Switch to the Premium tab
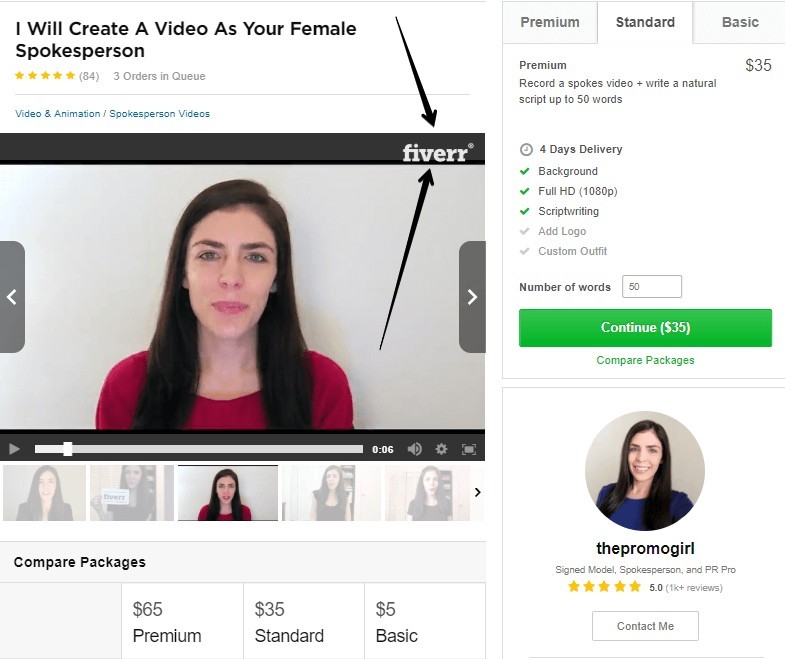The image size is (785, 659). pyautogui.click(x=550, y=23)
